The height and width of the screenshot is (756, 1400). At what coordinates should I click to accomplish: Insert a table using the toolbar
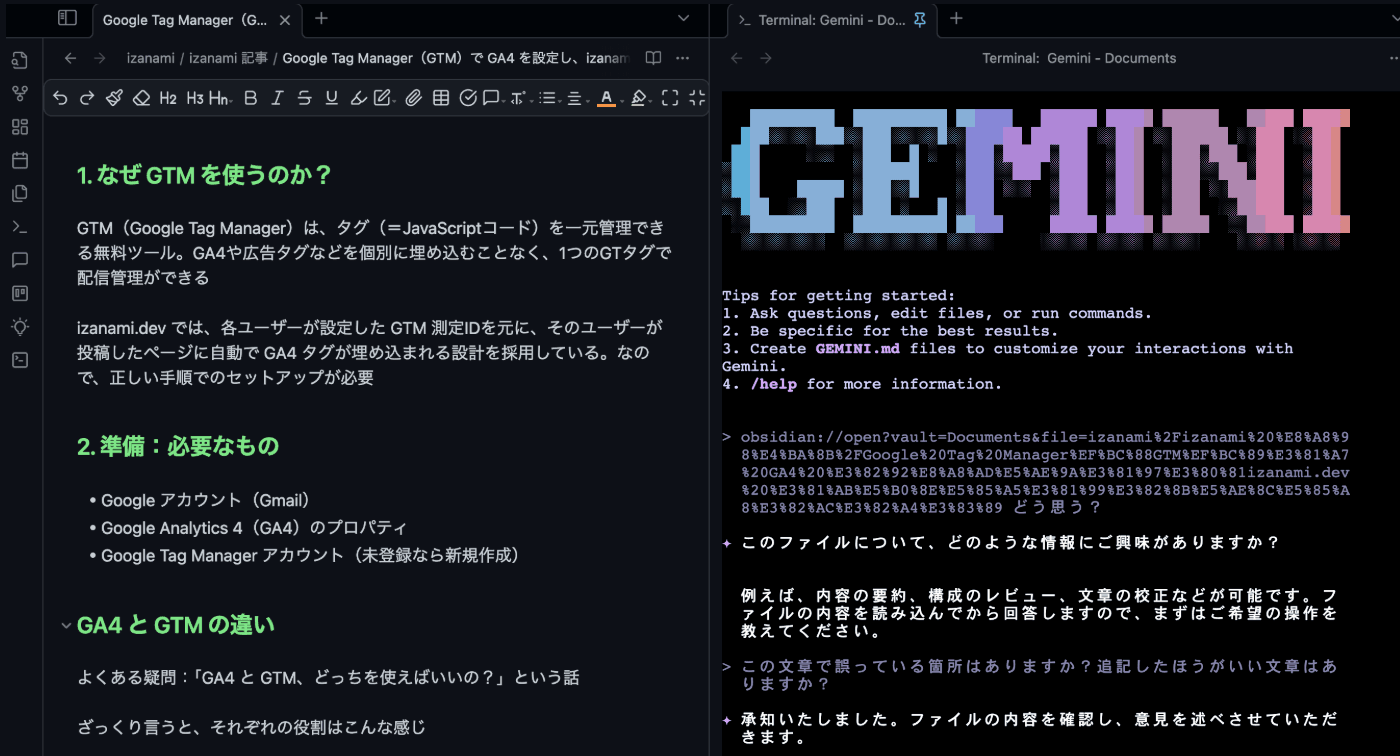[441, 98]
